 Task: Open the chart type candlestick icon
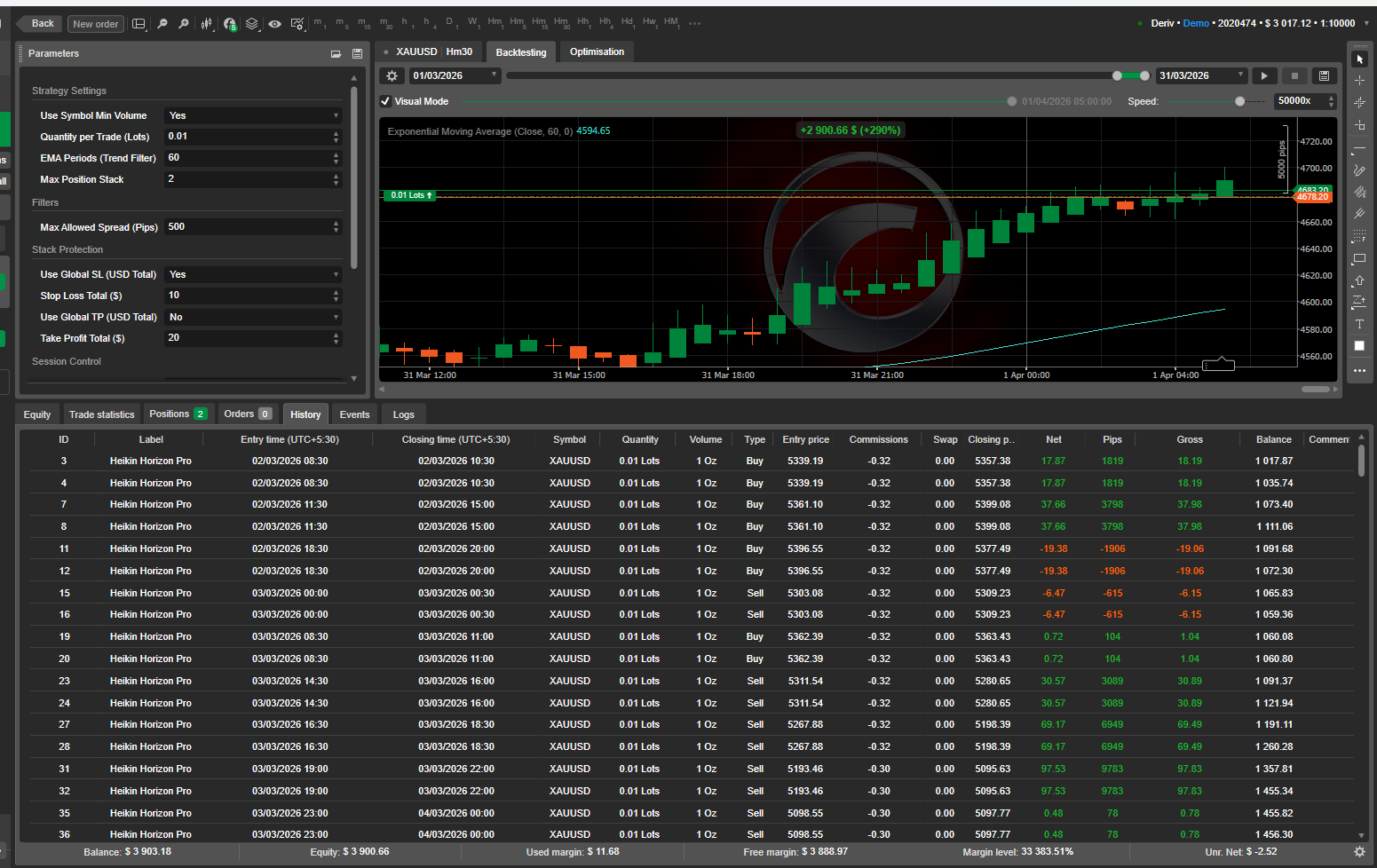pos(207,24)
